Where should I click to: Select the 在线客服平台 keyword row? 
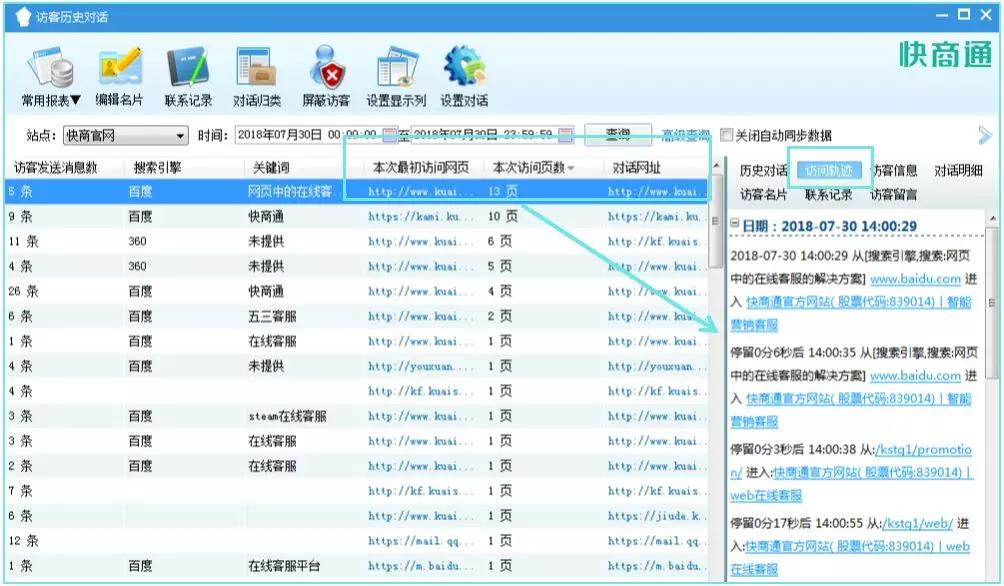[357, 566]
